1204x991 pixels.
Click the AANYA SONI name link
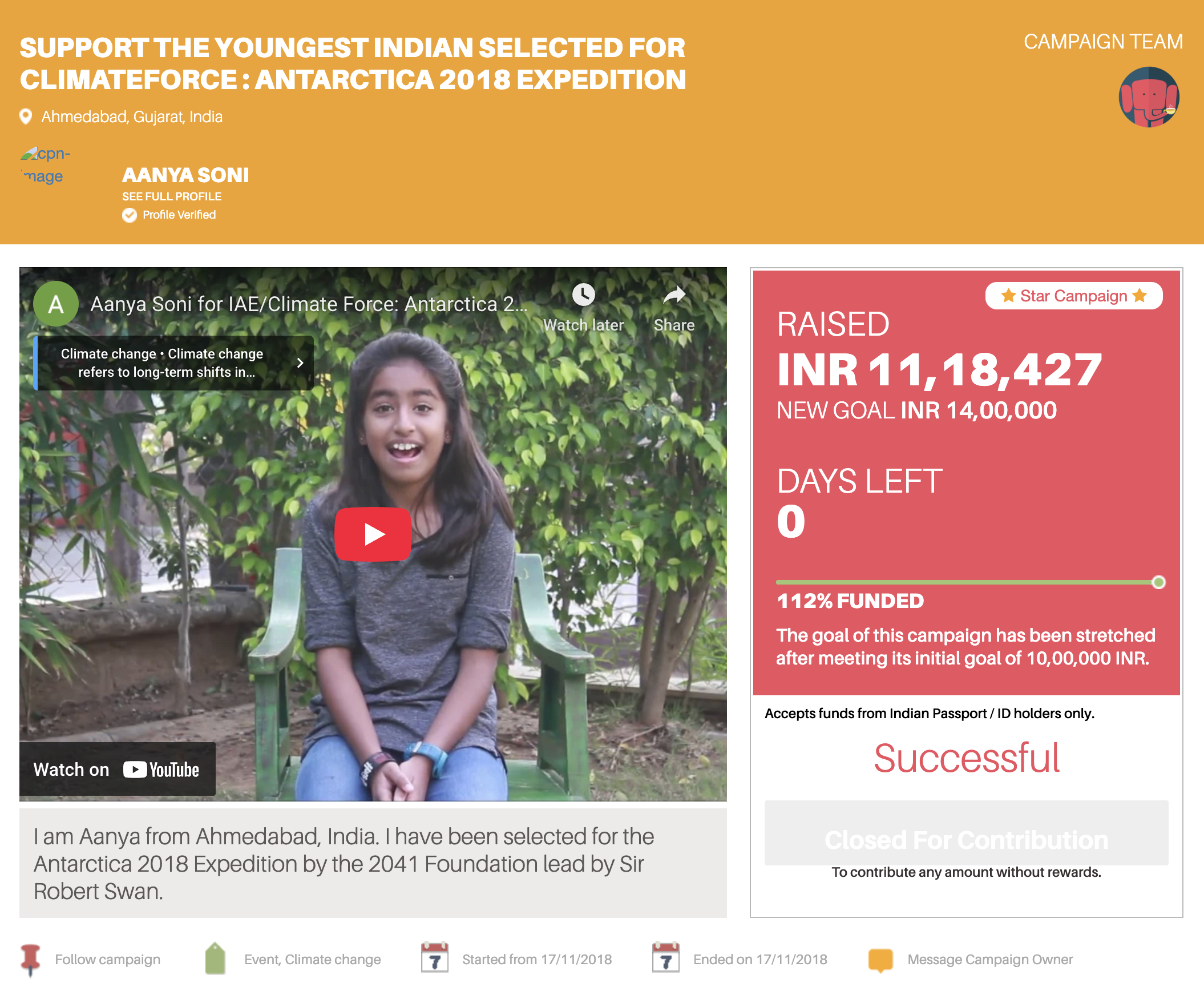tap(185, 175)
